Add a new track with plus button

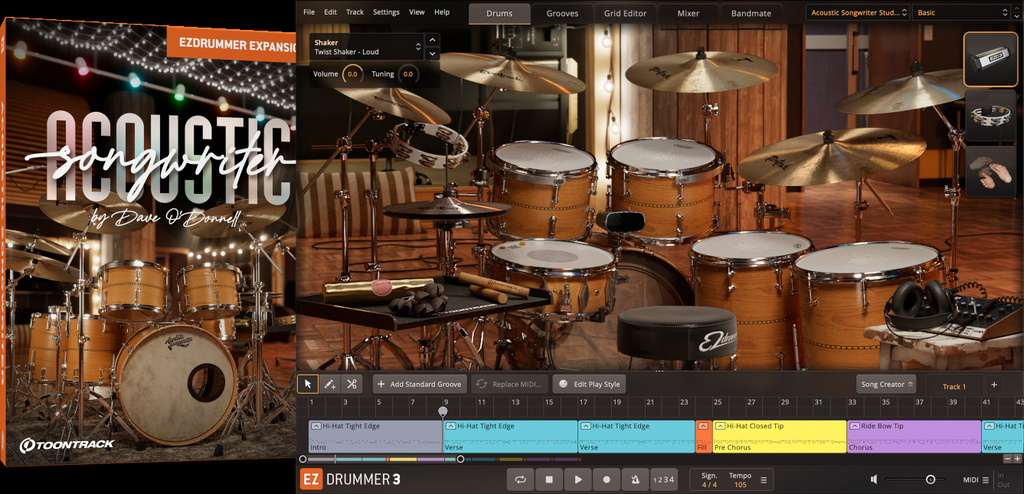(994, 385)
